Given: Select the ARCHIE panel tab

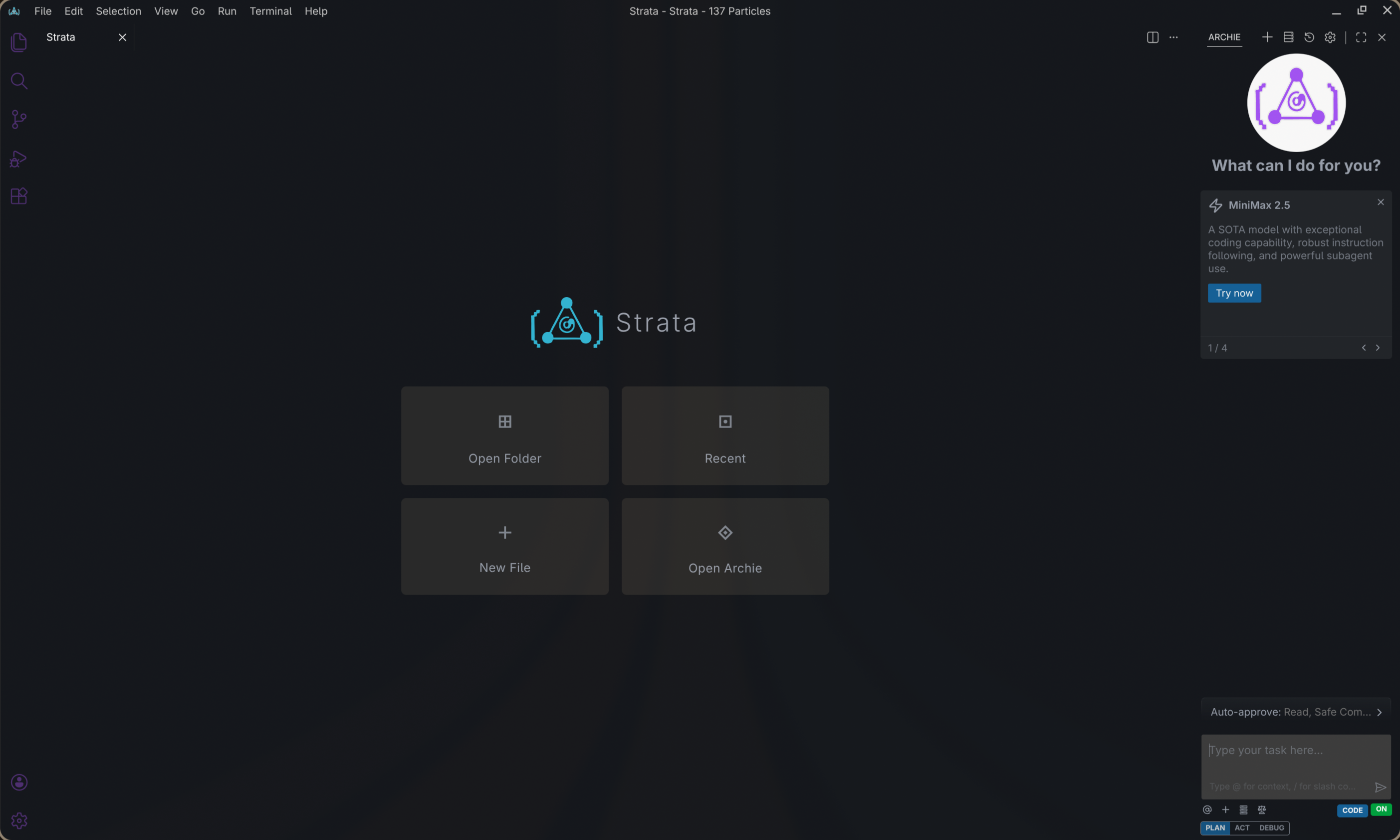Looking at the screenshot, I should coord(1224,37).
